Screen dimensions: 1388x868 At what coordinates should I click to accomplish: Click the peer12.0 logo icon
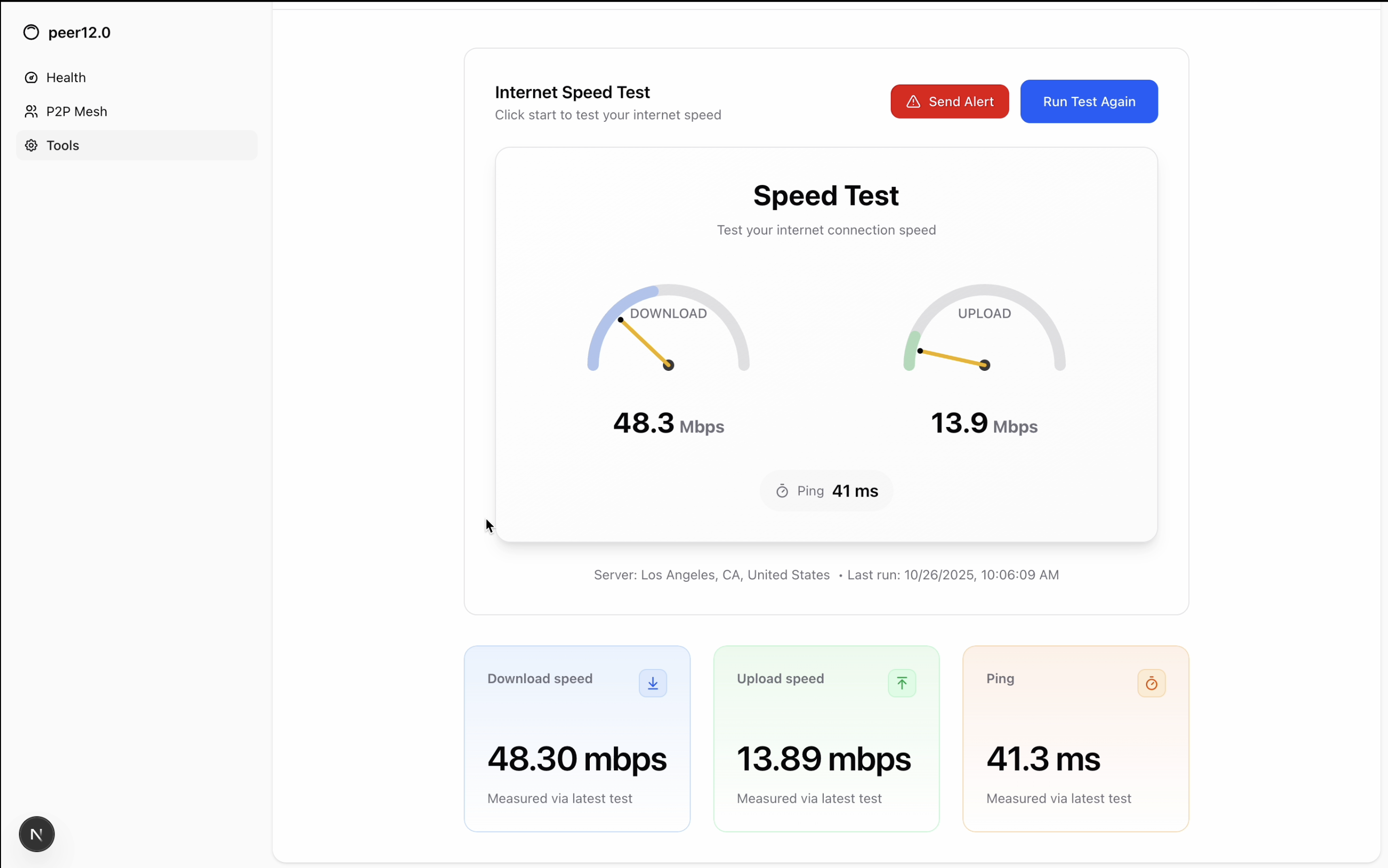click(31, 33)
